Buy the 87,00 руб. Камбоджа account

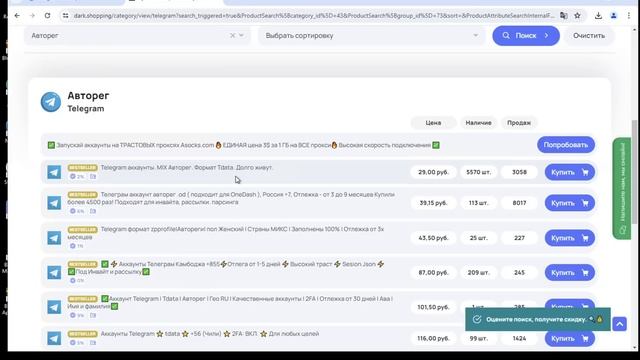[x=569, y=273]
